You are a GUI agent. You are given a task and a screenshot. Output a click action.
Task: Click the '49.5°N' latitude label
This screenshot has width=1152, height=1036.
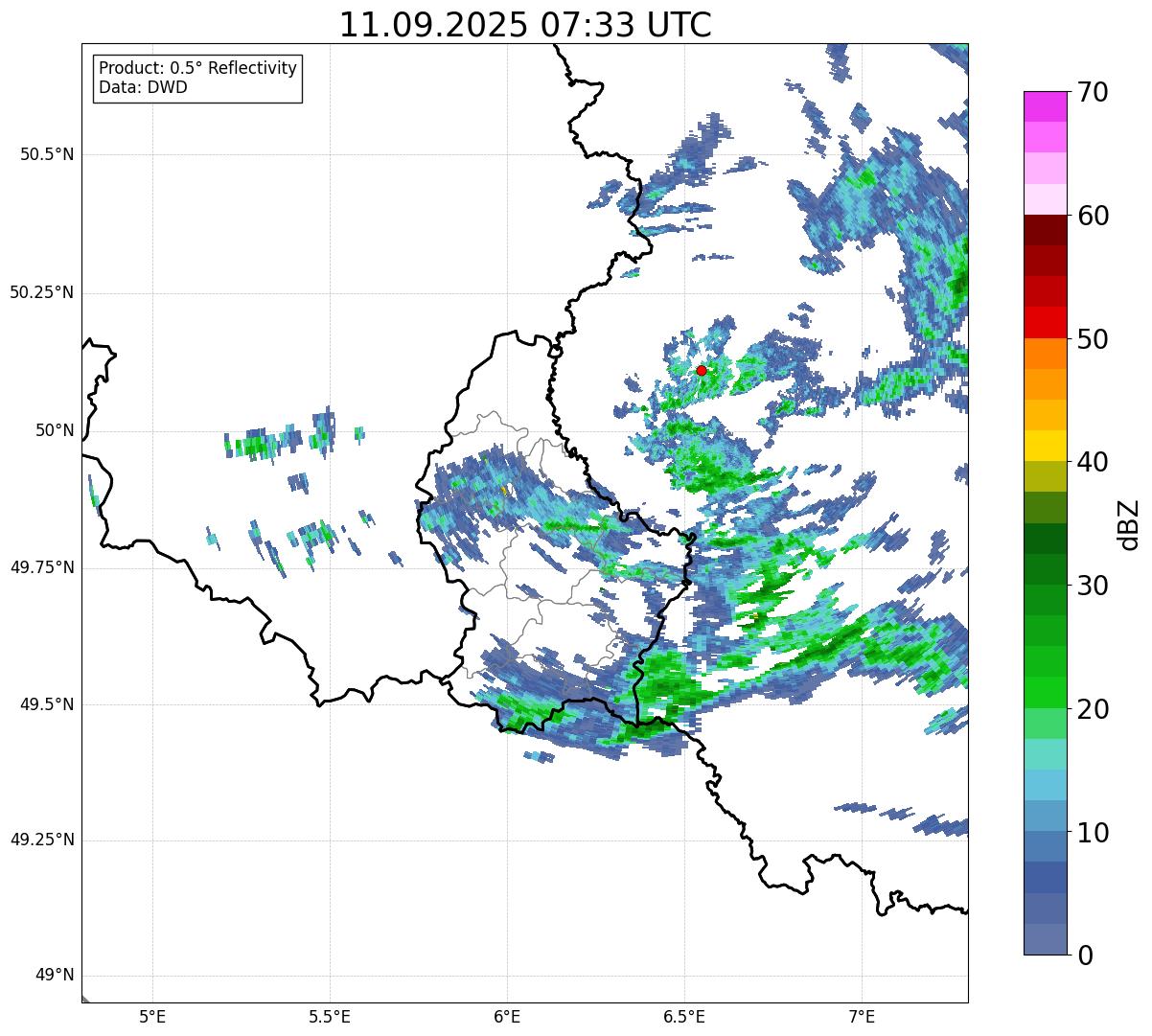[x=47, y=704]
